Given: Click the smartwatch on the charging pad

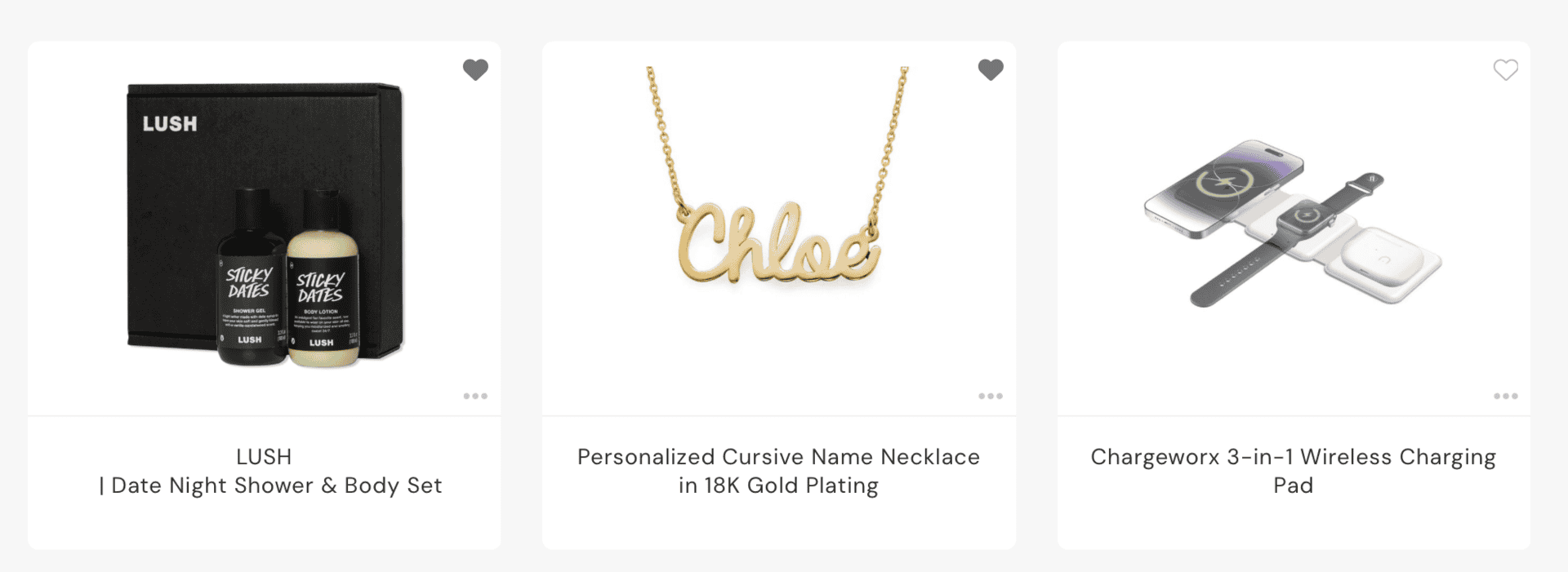Looking at the screenshot, I should (x=1306, y=215).
